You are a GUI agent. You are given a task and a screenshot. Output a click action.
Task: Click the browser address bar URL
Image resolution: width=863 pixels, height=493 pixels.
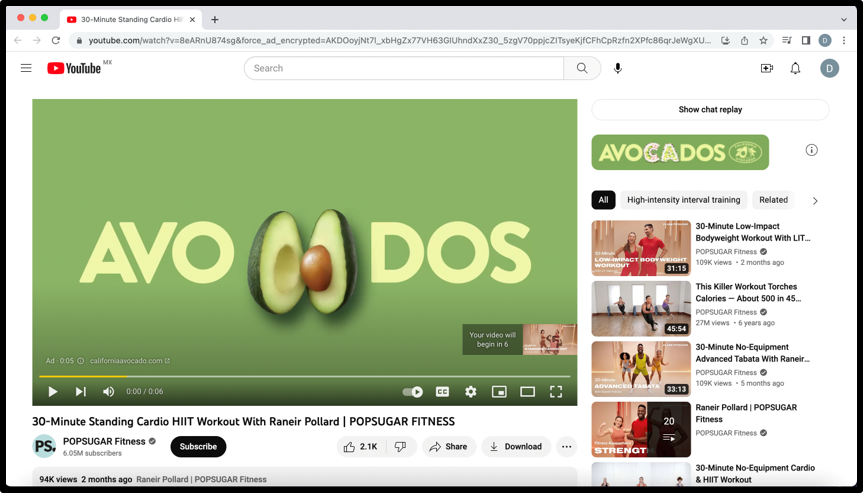point(400,40)
